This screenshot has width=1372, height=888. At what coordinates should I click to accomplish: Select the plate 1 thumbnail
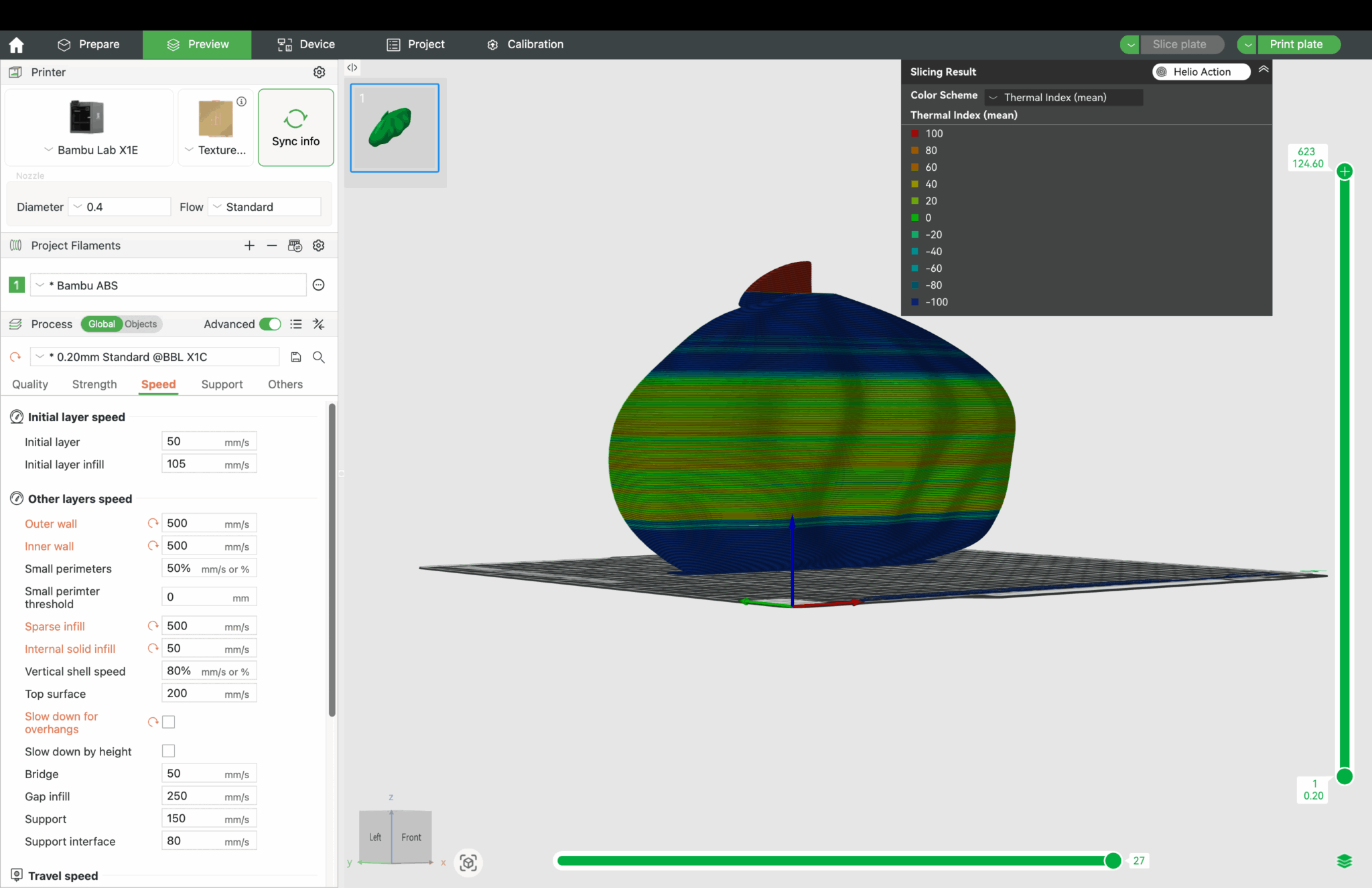[394, 128]
